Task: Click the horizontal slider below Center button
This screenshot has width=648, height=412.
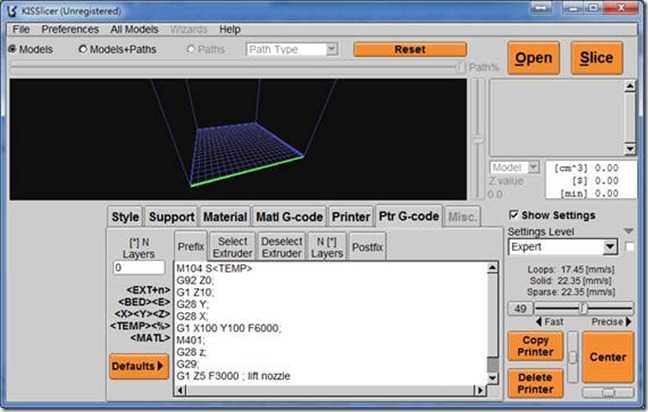Action: (608, 392)
